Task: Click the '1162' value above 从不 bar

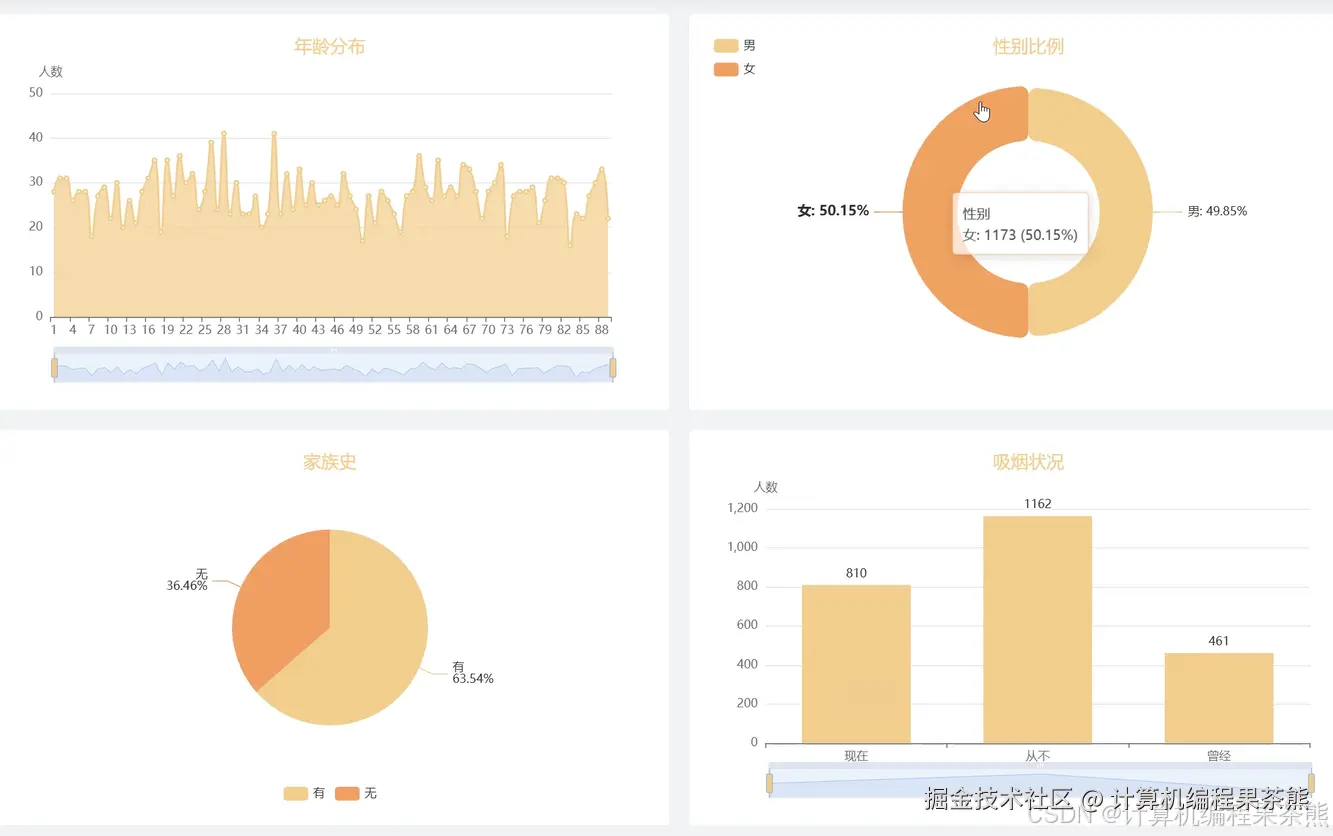Action: click(x=1038, y=504)
